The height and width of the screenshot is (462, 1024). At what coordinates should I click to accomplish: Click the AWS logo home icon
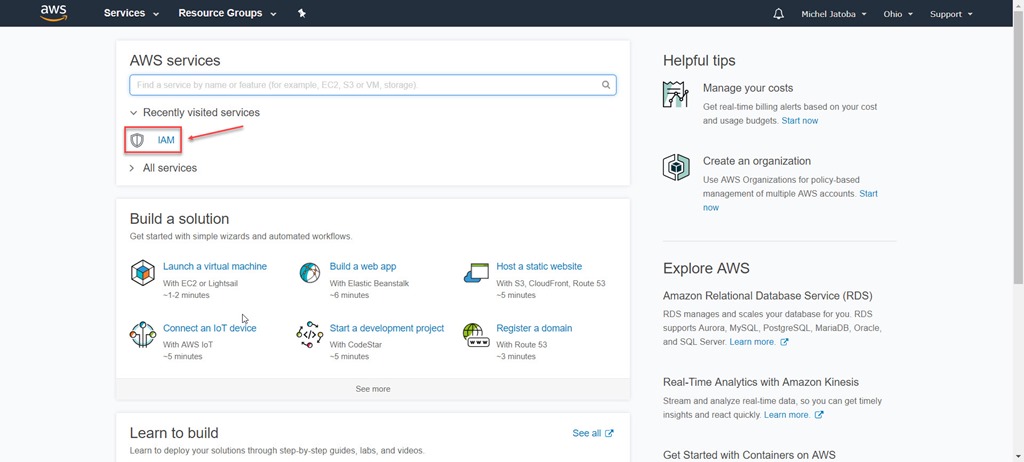pyautogui.click(x=54, y=13)
